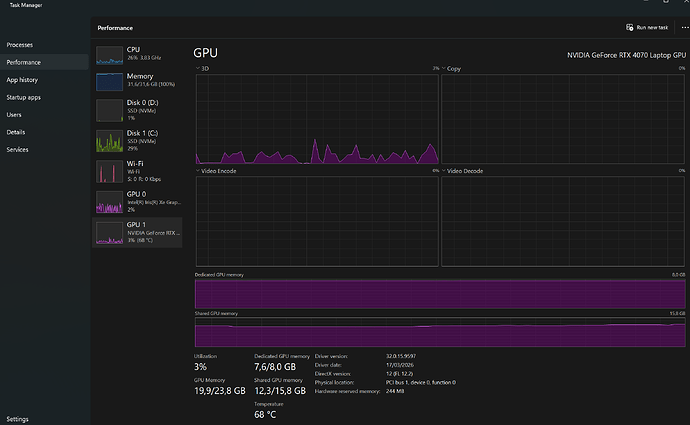Select the CPU usage graph thumbnail
Viewport: 690px width, 425px height.
[108, 54]
